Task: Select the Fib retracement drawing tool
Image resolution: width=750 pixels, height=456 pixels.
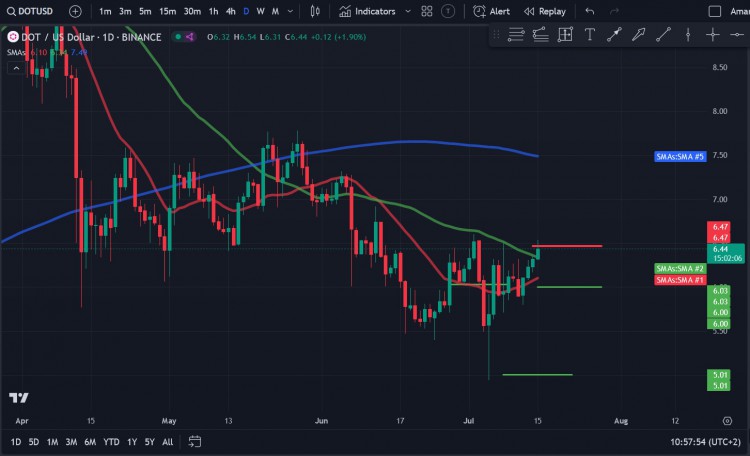Action: tap(516, 34)
